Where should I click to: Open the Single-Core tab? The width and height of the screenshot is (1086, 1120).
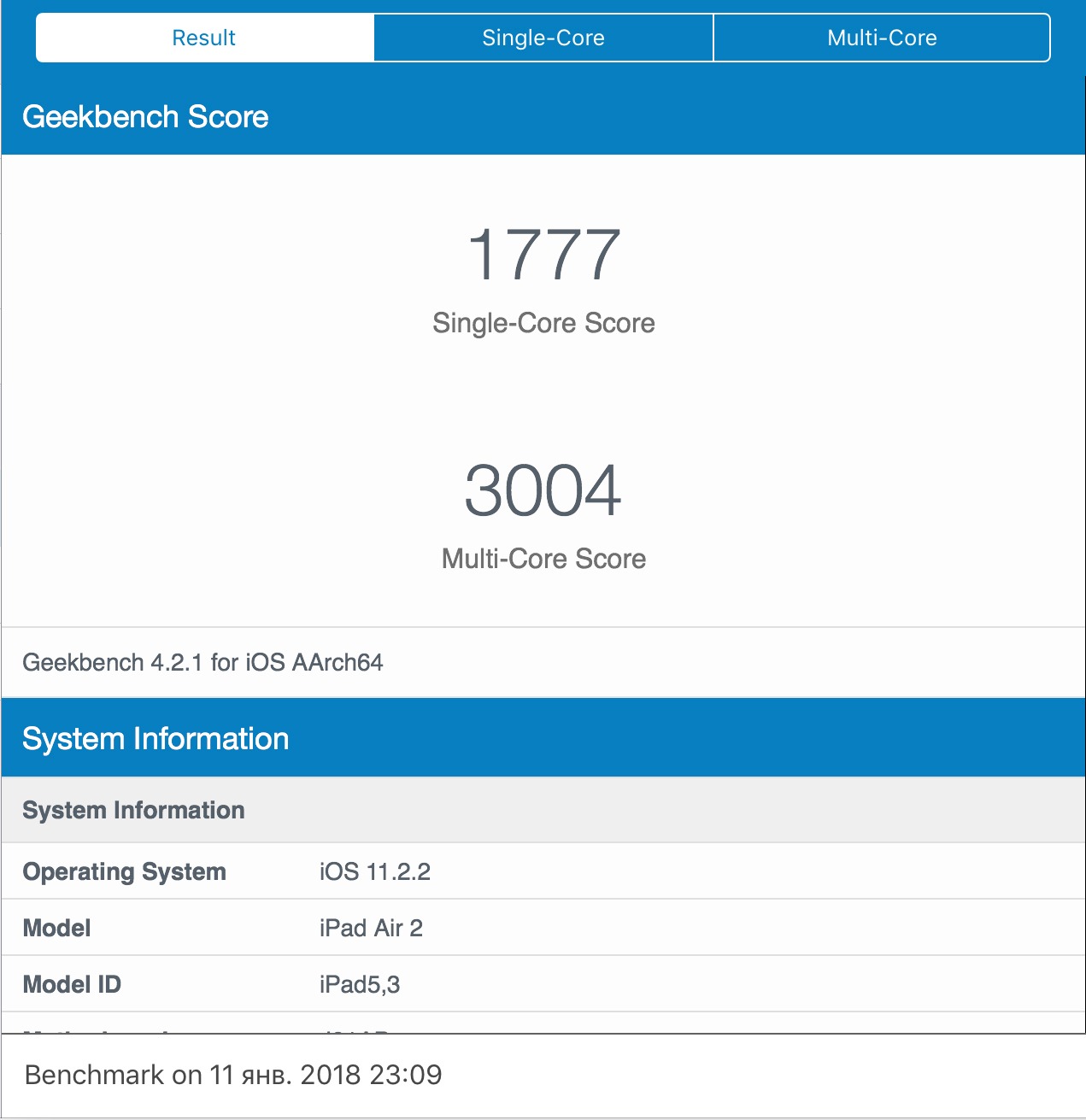click(543, 38)
